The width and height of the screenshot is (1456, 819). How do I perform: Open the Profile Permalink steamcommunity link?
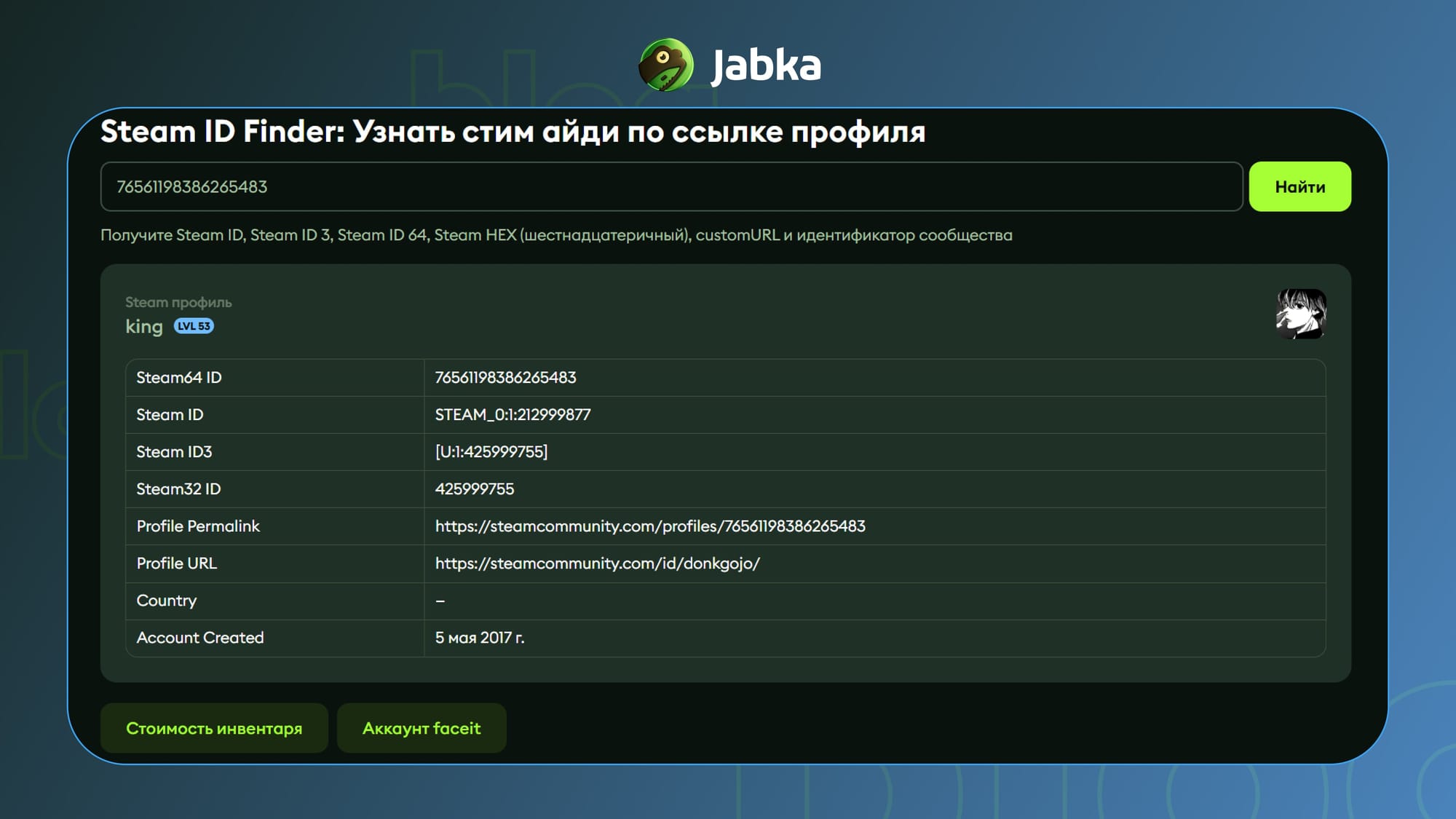650,526
